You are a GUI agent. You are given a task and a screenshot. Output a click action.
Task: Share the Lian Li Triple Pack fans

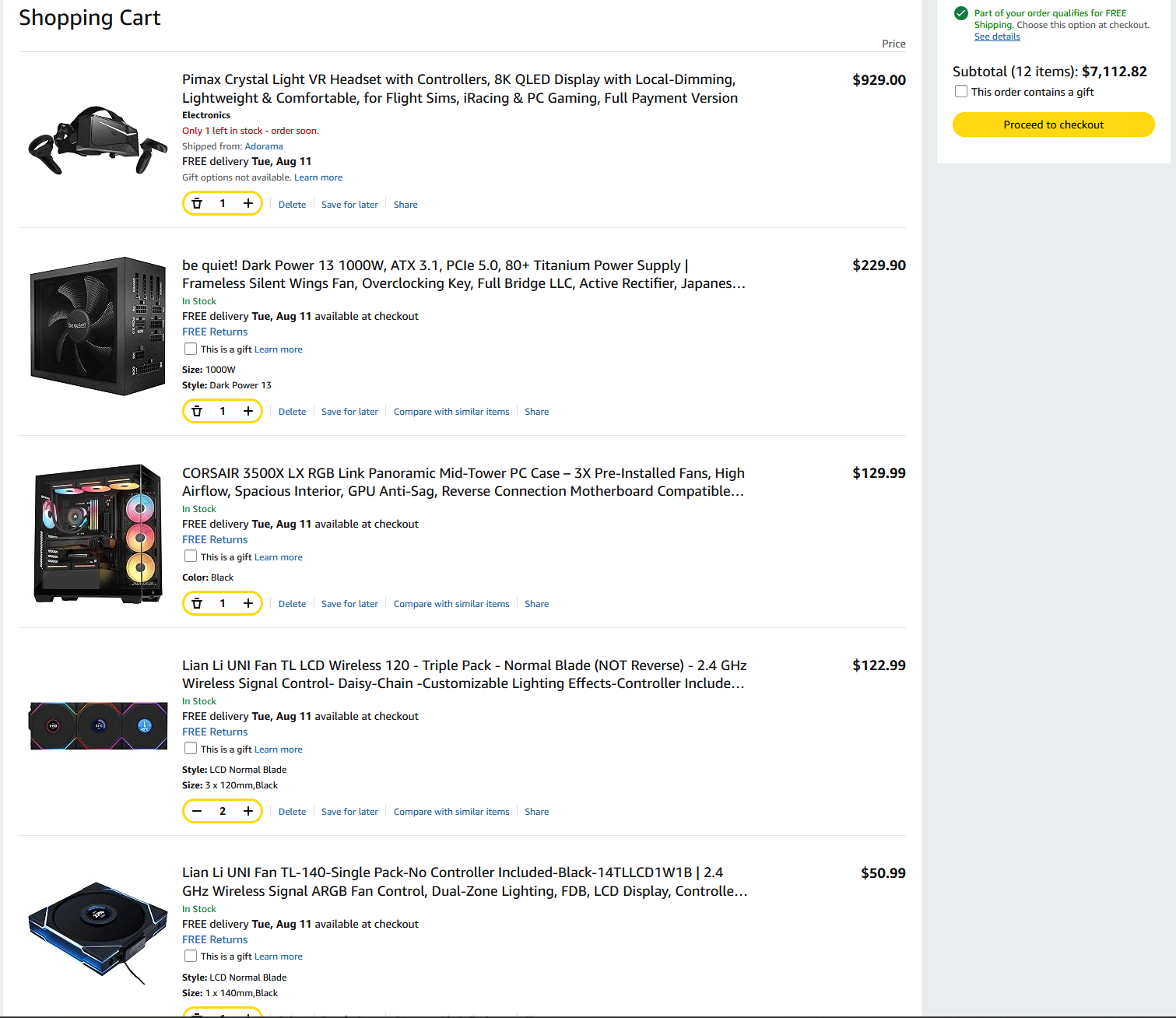(536, 812)
